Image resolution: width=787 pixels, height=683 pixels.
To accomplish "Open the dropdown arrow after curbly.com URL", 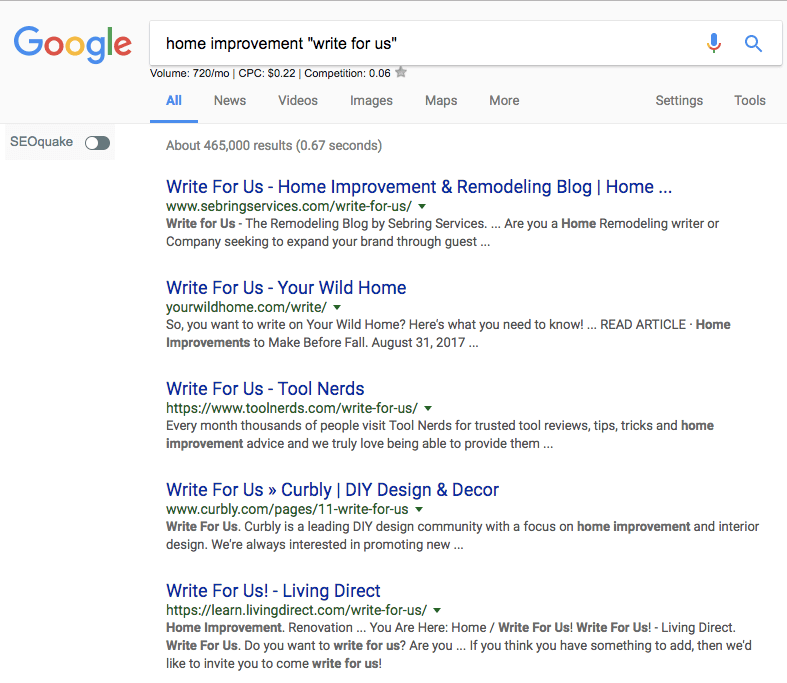I will pos(419,509).
